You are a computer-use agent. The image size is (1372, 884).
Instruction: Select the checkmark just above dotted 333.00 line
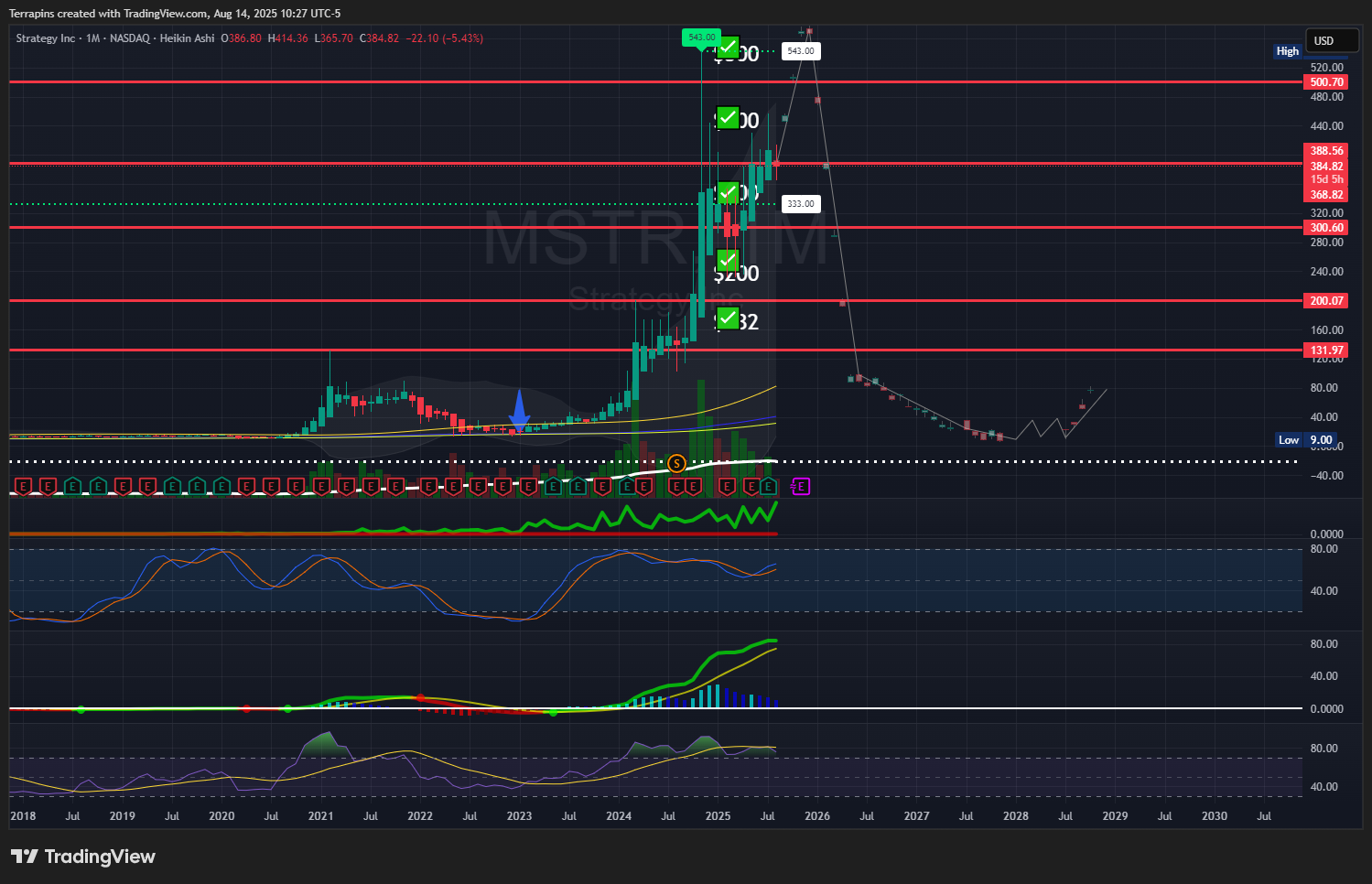coord(728,193)
